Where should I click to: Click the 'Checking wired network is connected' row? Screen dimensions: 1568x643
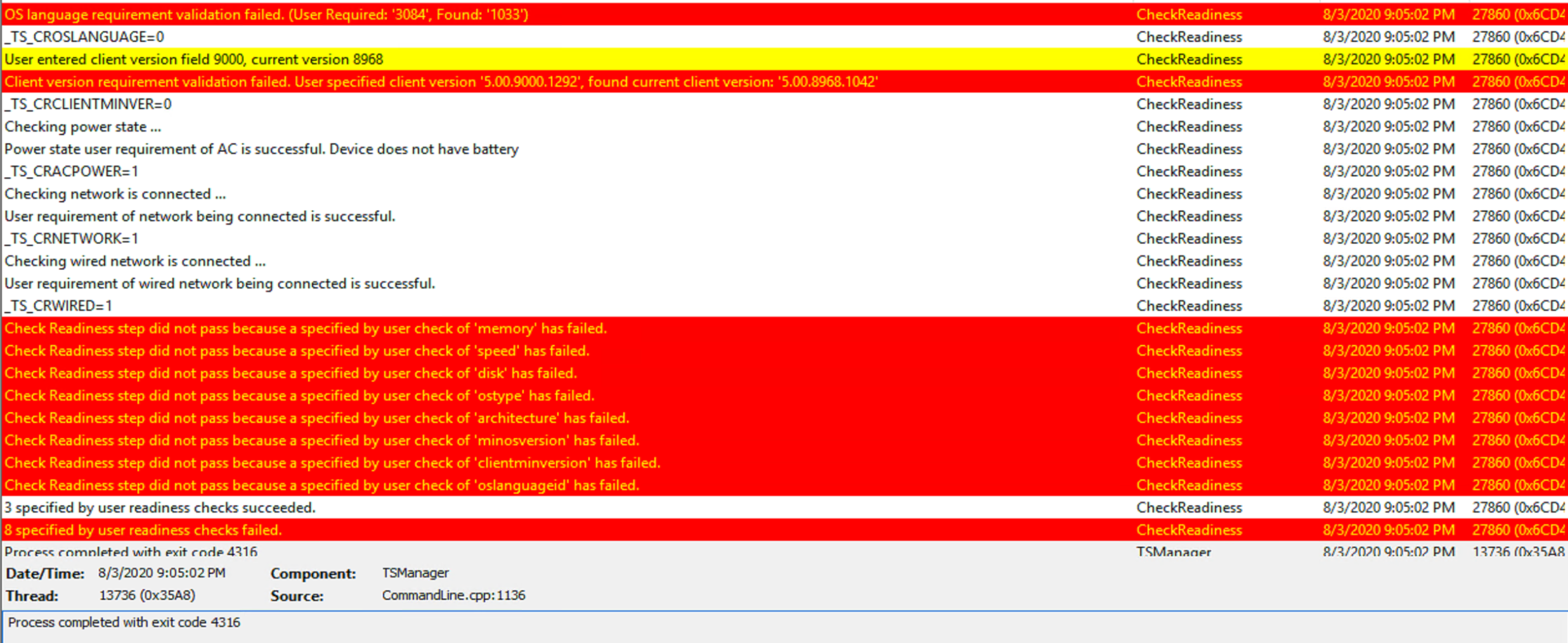tap(135, 261)
